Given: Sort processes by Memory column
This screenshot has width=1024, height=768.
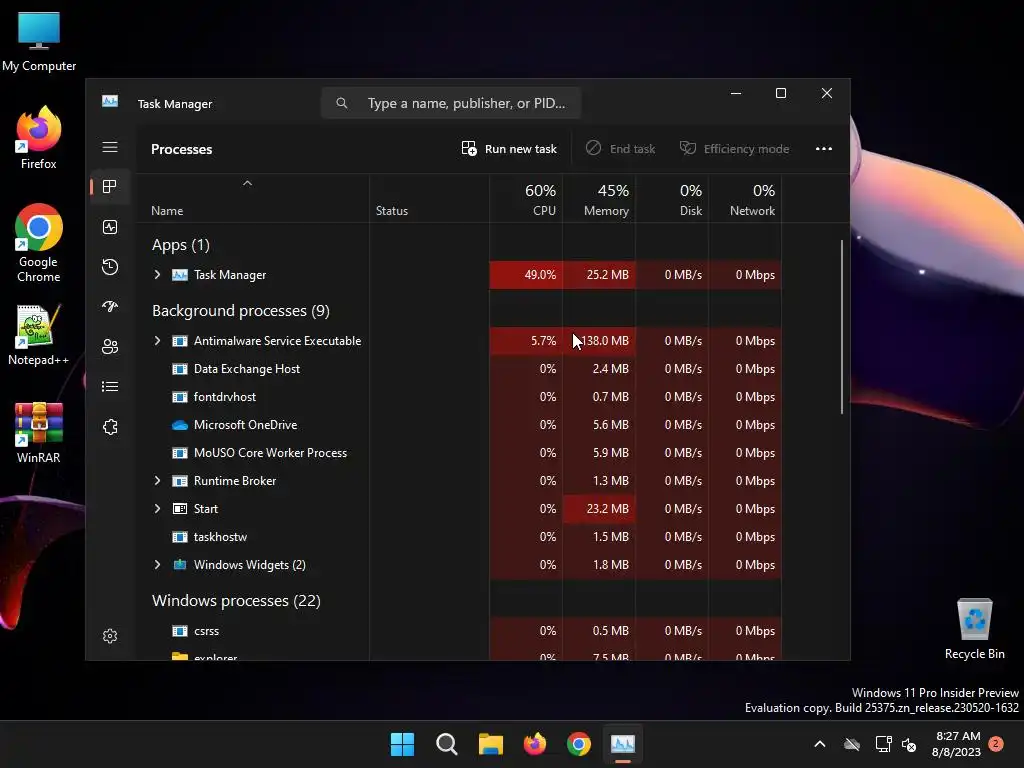Looking at the screenshot, I should pyautogui.click(x=599, y=200).
